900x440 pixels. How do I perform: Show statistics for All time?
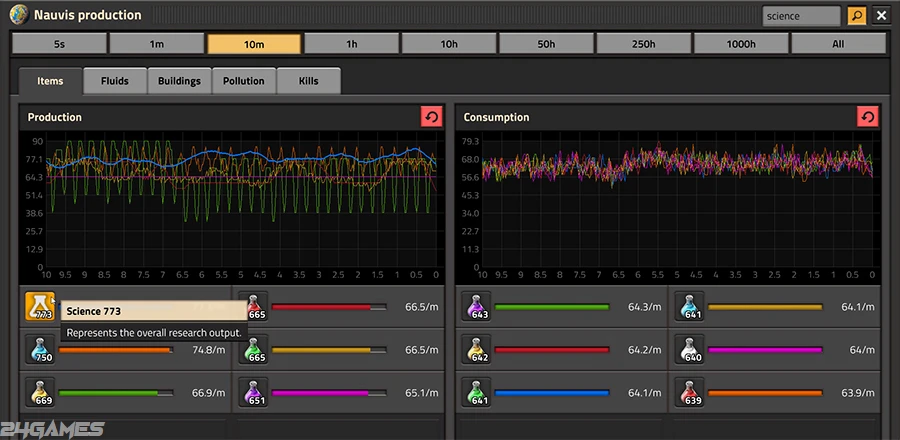839,44
